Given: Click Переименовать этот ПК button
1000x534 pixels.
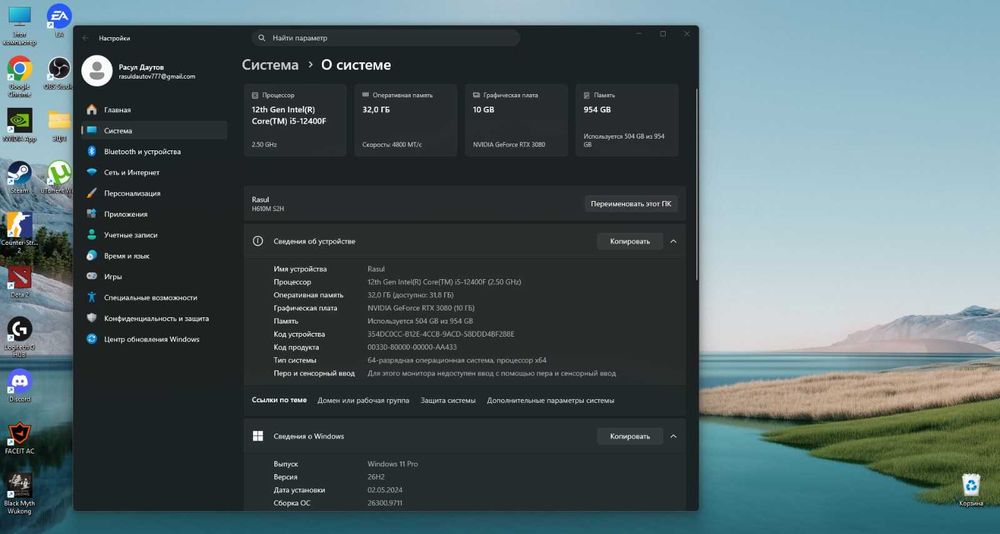Looking at the screenshot, I should coord(631,204).
